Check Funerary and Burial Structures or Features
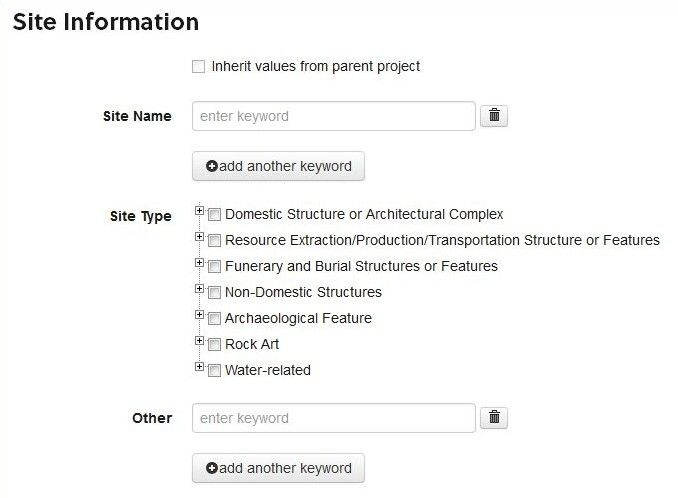Viewport: 678px width, 498px height. point(214,266)
